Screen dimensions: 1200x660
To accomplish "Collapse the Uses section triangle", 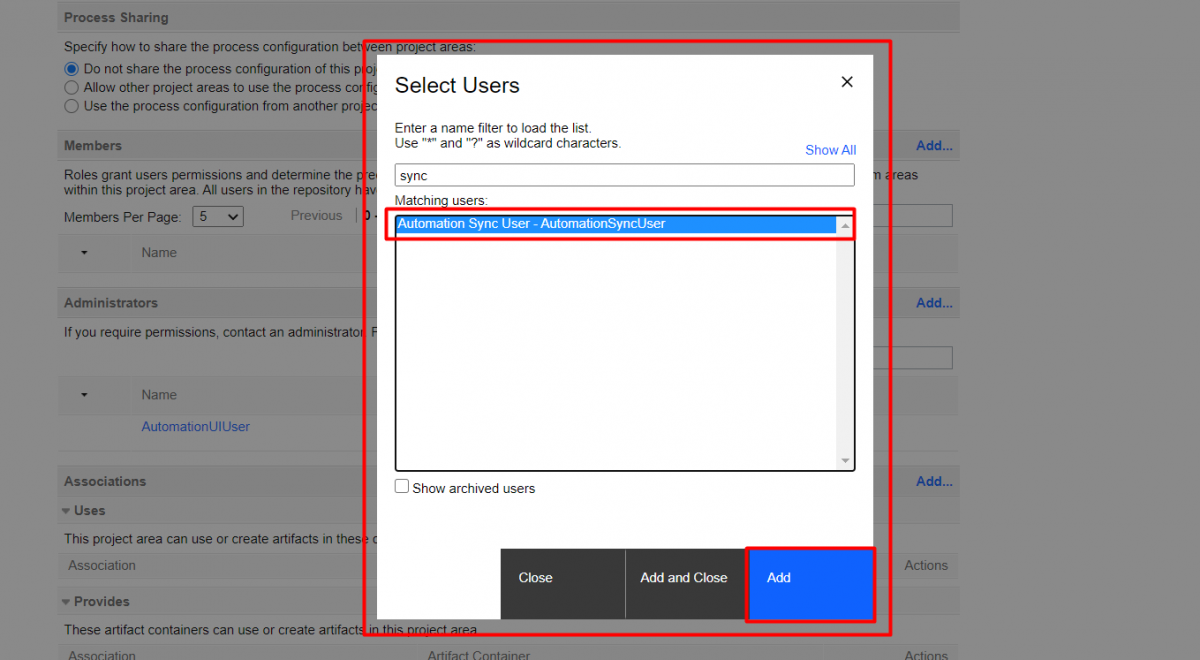I will pos(66,511).
